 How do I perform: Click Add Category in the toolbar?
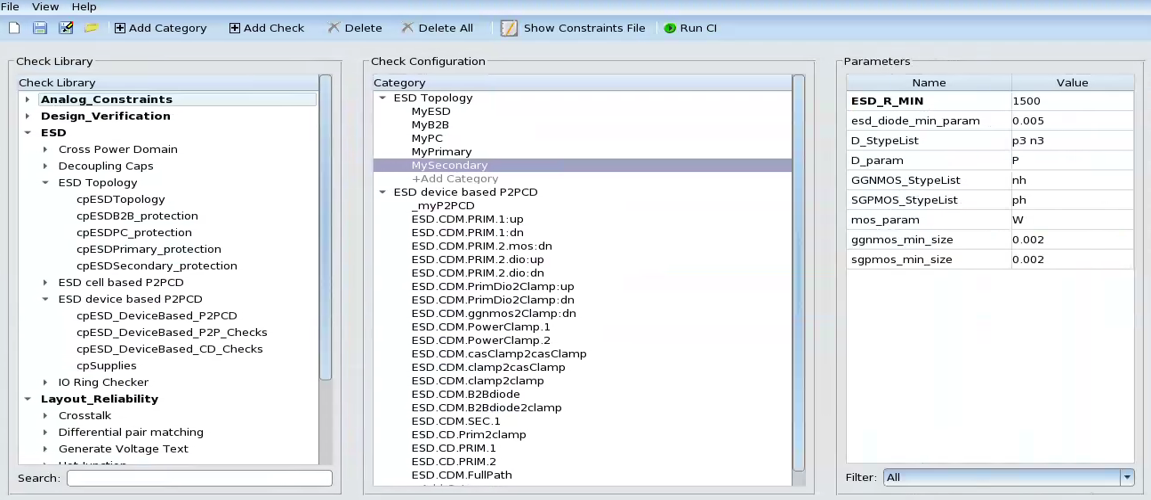click(x=161, y=28)
